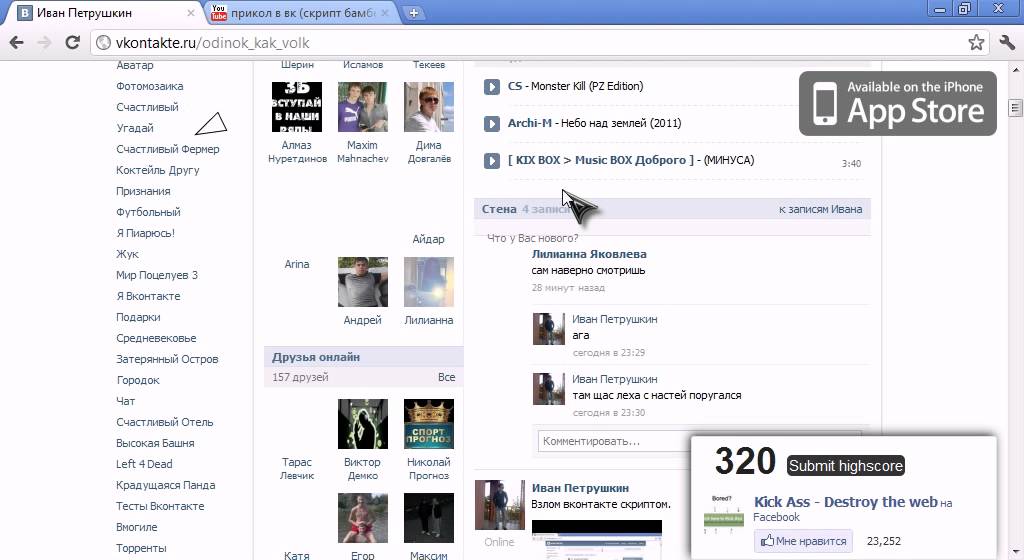Open the Друзья онлайн section header
The image size is (1024, 560).
click(x=316, y=357)
